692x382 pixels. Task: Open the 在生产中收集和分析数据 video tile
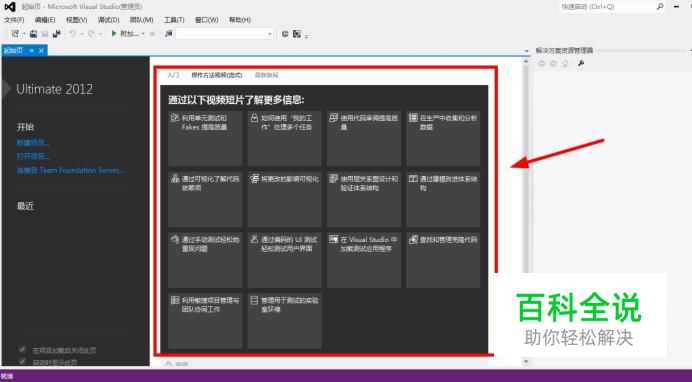coord(444,138)
